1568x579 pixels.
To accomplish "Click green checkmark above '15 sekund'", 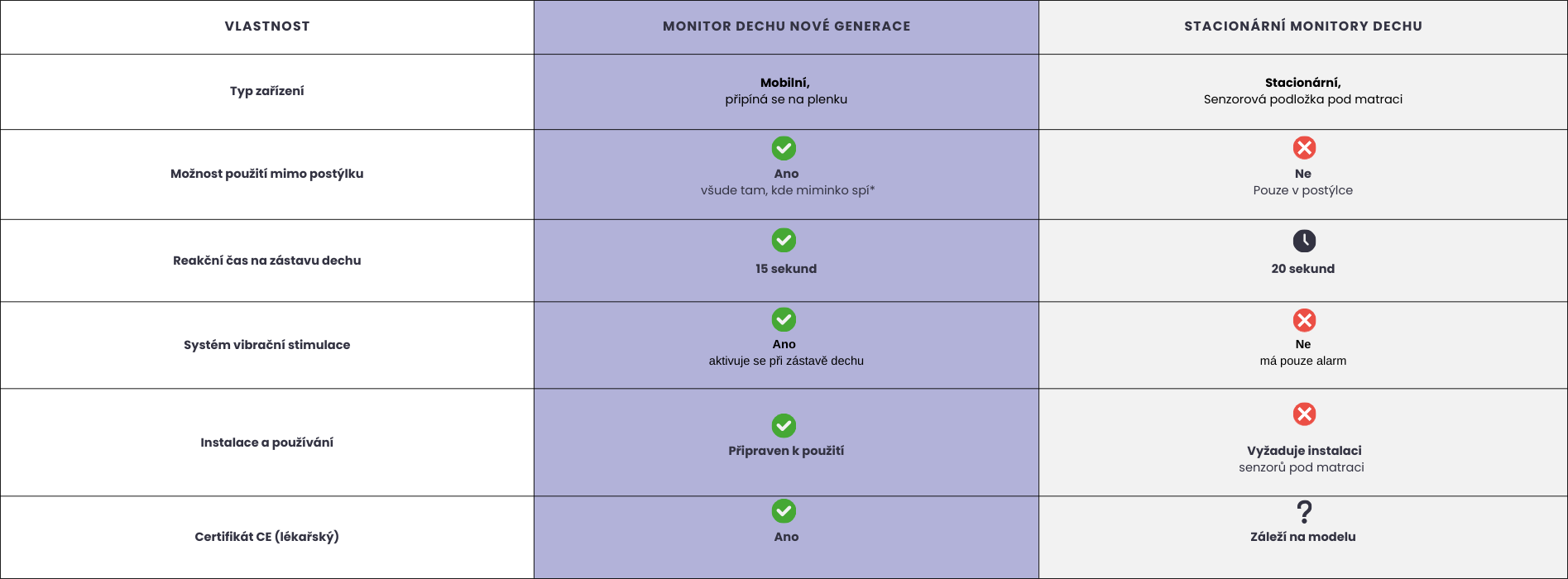I will tap(784, 240).
